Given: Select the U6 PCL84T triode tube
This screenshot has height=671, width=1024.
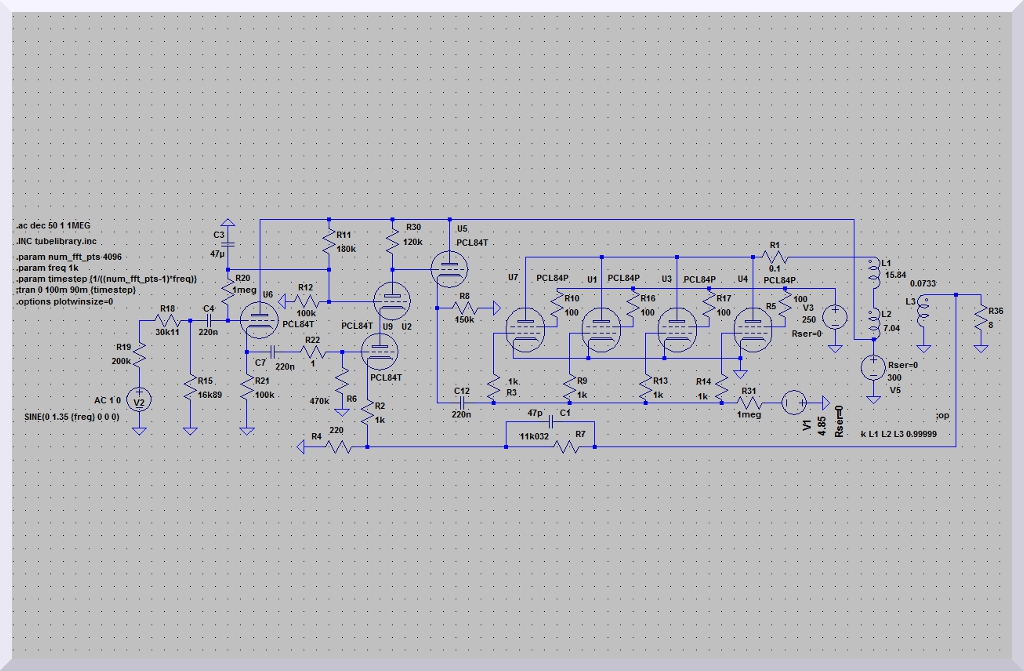Looking at the screenshot, I should [260, 318].
